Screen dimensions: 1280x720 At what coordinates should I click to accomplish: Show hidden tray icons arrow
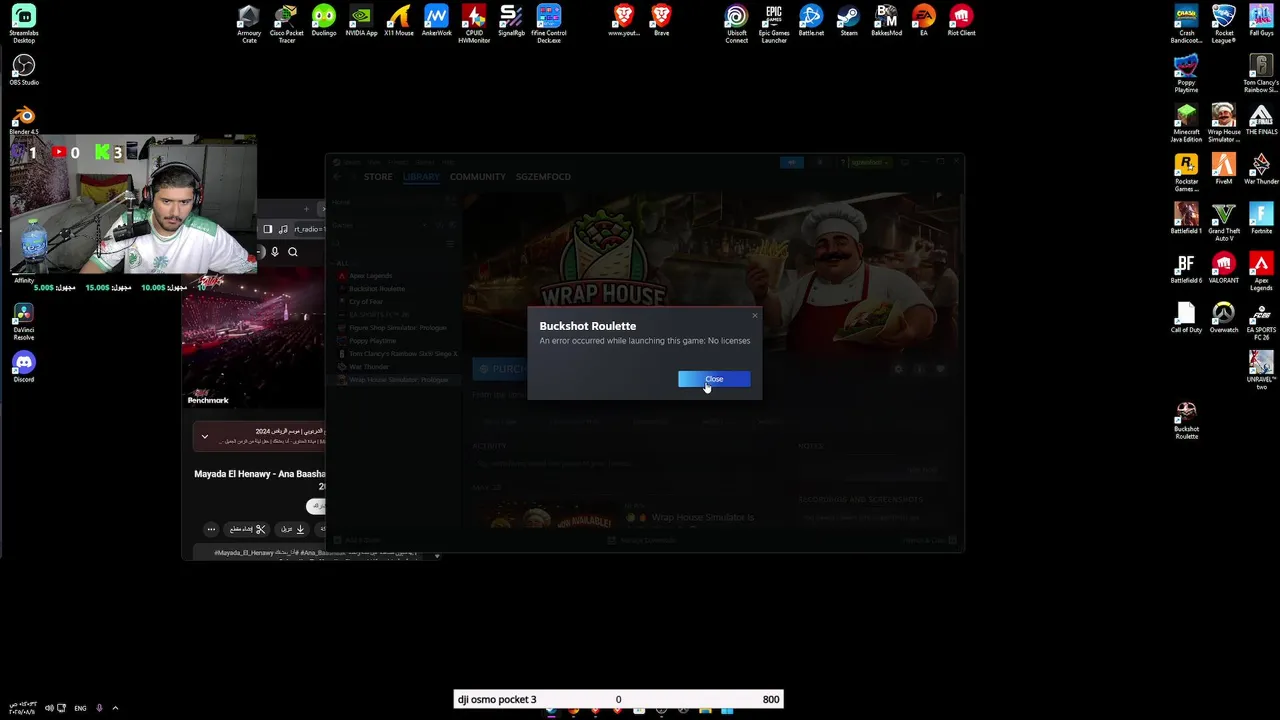pos(115,708)
